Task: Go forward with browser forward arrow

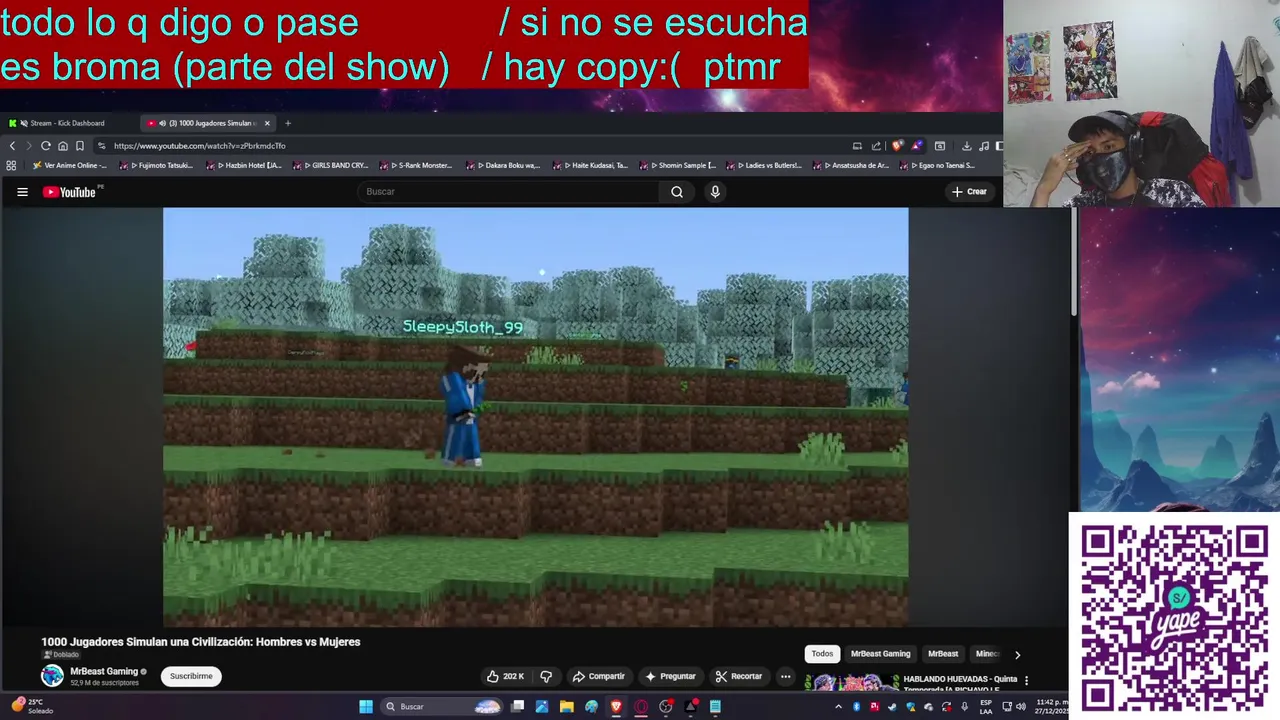Action: click(28, 146)
